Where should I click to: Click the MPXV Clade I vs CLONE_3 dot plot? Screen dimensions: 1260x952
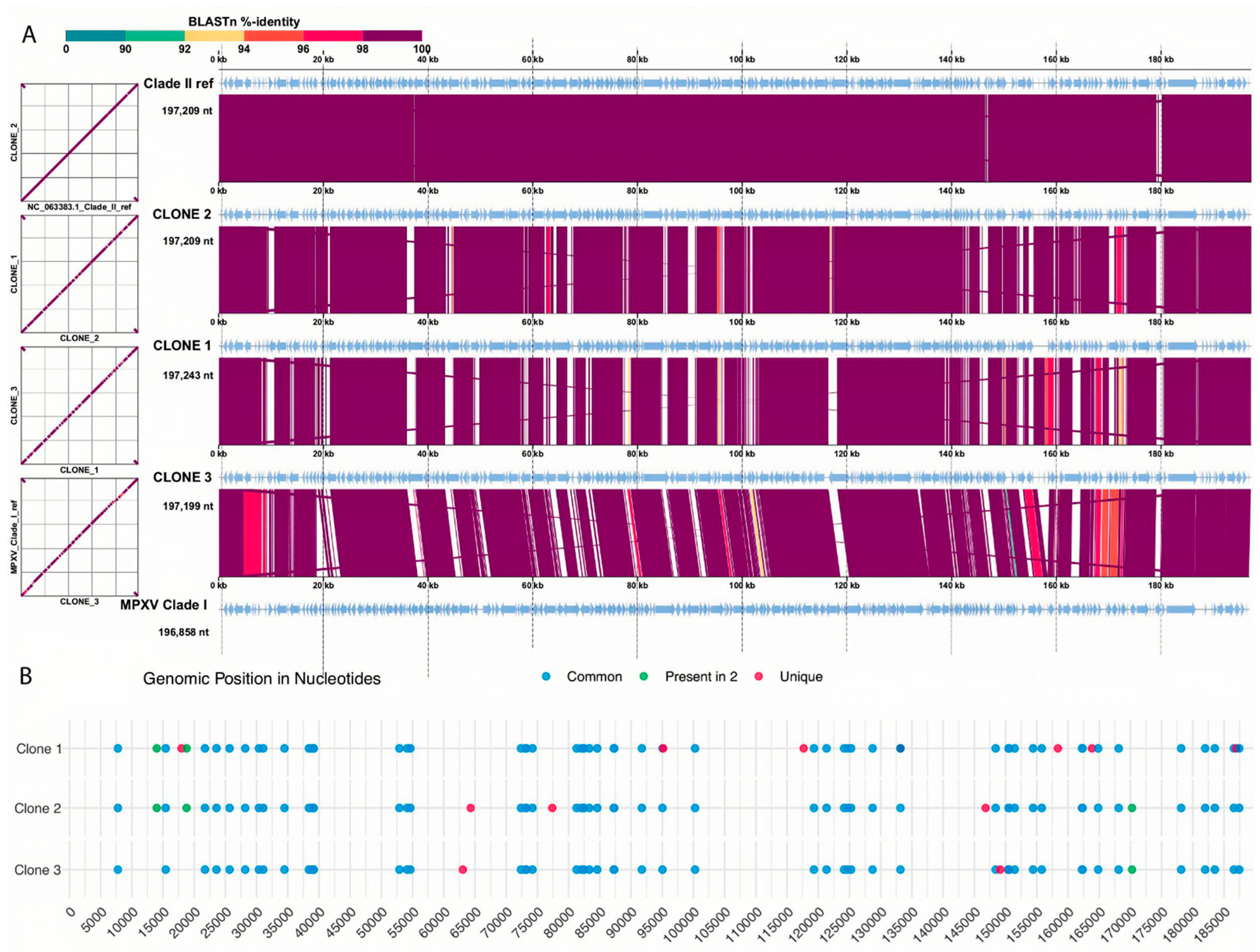click(79, 537)
